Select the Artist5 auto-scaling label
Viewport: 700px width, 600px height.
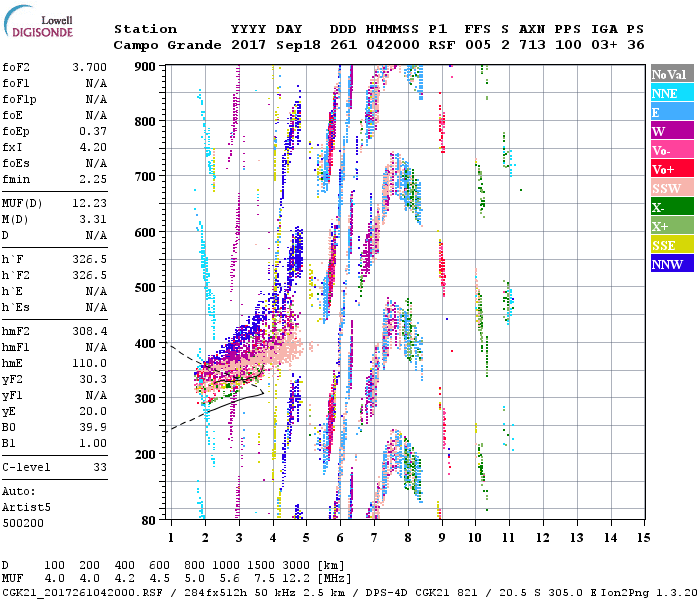tap(25, 507)
